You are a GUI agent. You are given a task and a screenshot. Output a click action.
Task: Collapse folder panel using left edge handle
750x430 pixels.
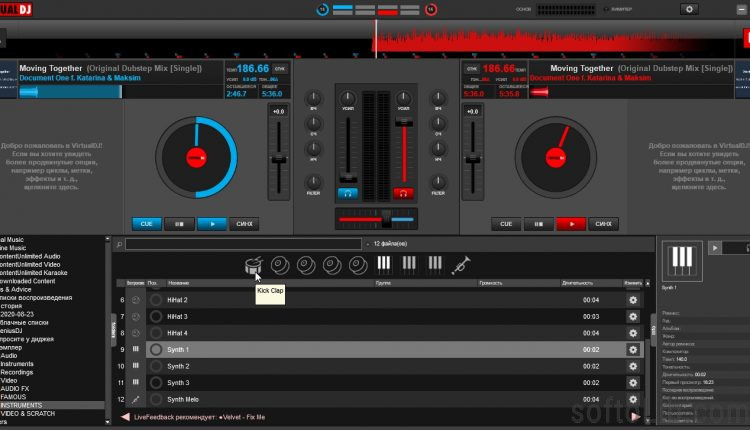click(114, 330)
